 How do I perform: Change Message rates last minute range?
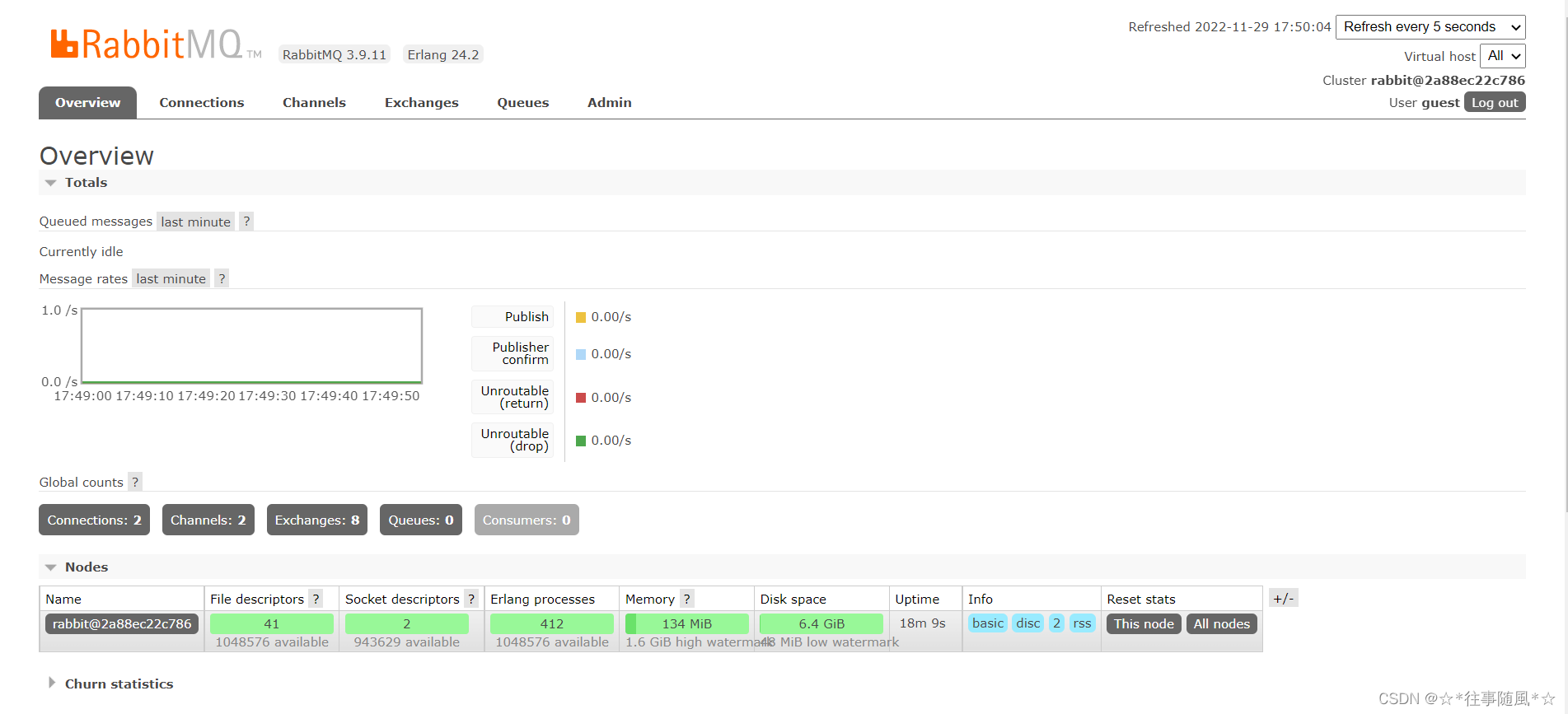click(x=171, y=279)
